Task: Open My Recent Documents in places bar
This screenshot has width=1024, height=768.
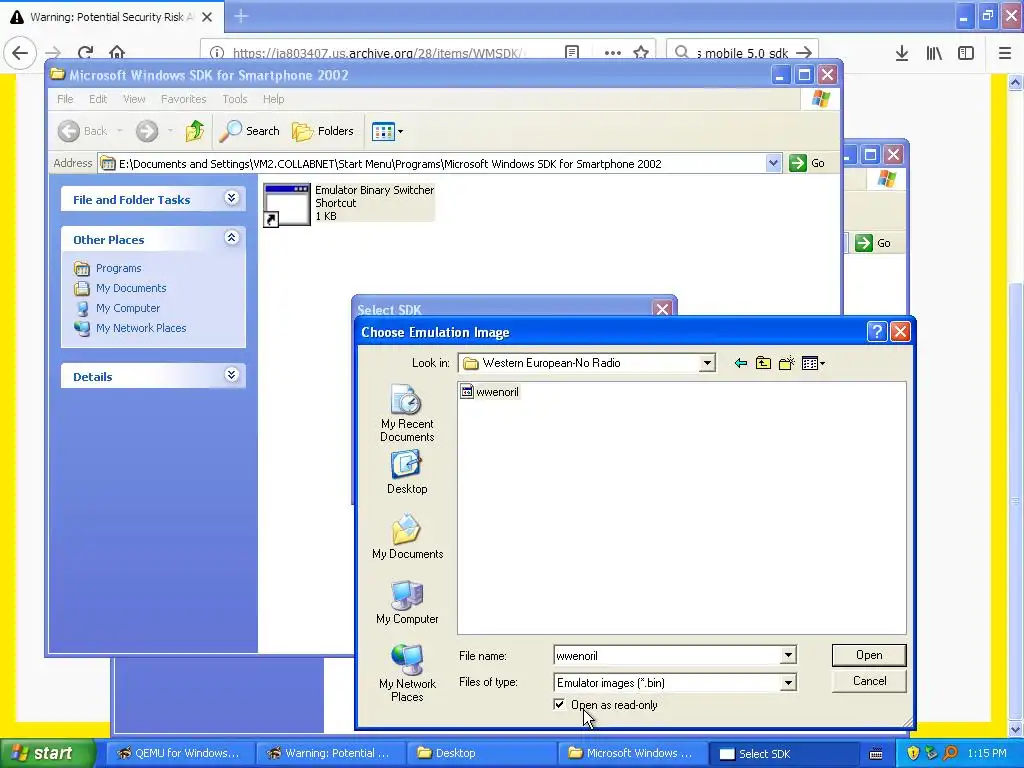Action: coord(407,413)
